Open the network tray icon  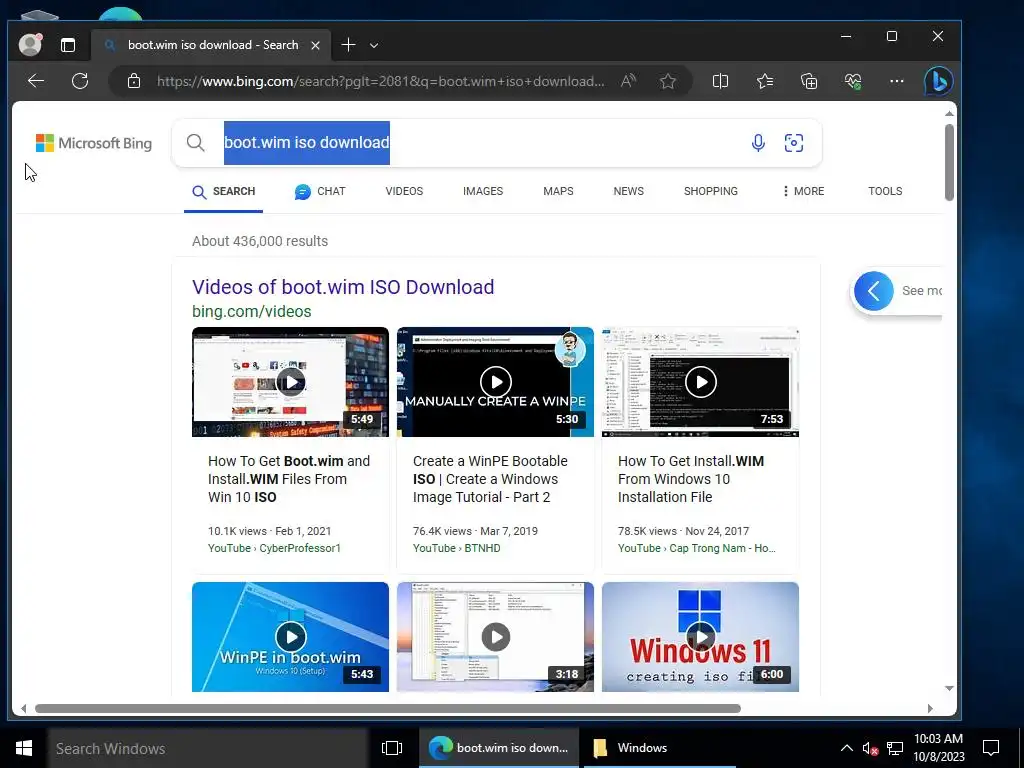point(895,748)
